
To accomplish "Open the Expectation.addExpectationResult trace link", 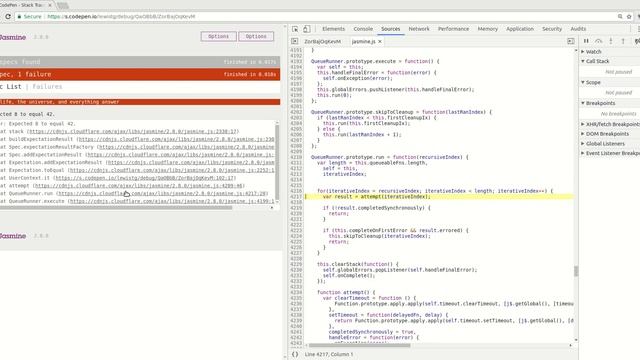I will tap(191, 162).
